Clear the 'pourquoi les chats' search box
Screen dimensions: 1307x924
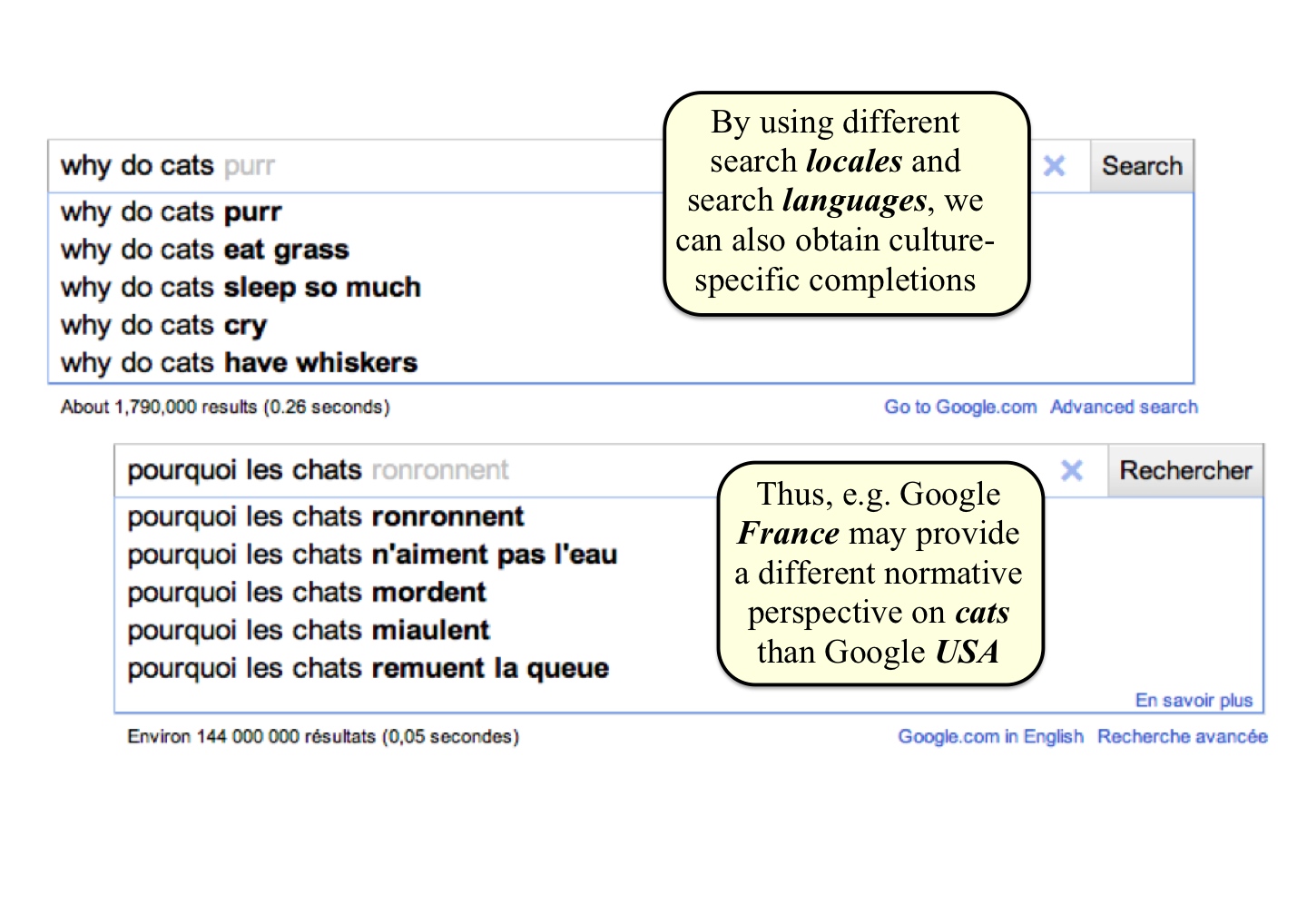pos(1072,470)
